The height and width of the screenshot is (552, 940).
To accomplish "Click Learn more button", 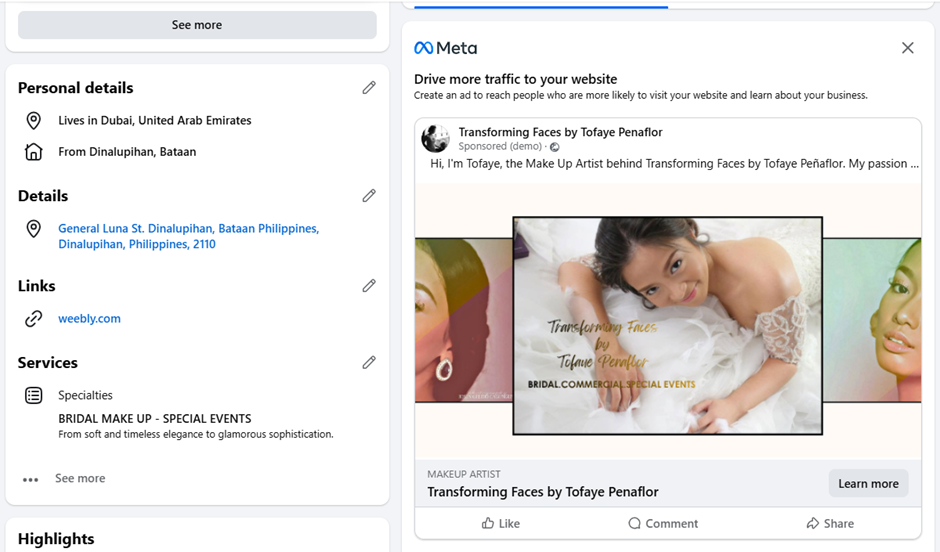I will pos(868,483).
